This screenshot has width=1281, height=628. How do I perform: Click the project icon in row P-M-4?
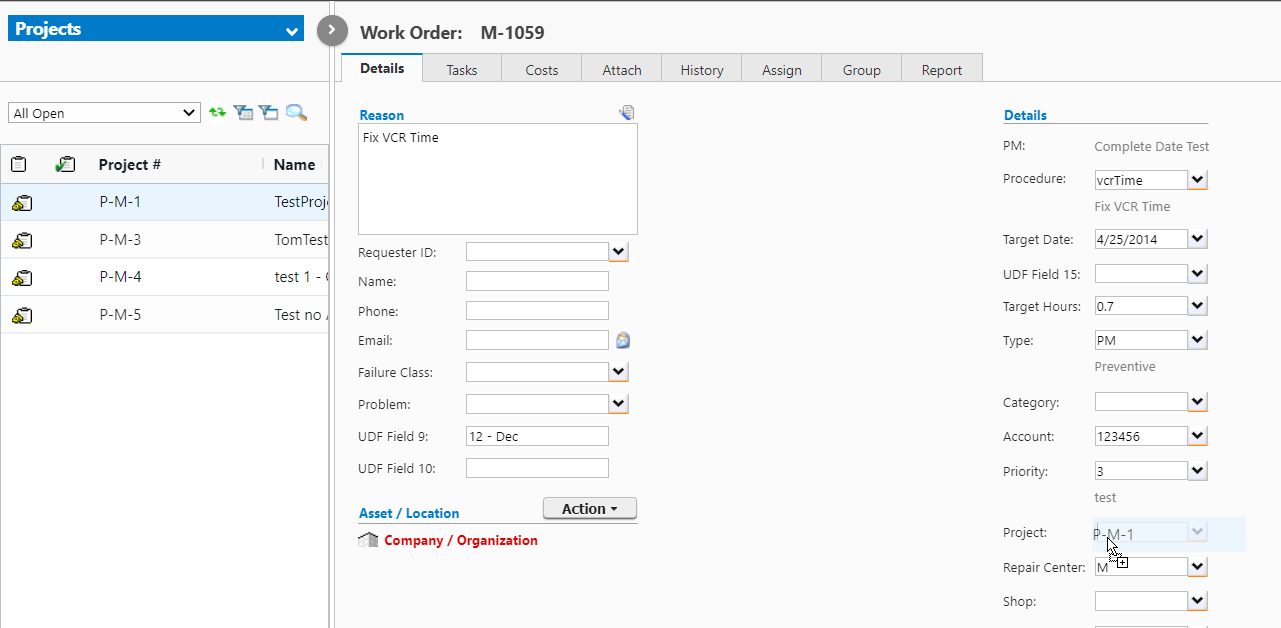[x=22, y=278]
